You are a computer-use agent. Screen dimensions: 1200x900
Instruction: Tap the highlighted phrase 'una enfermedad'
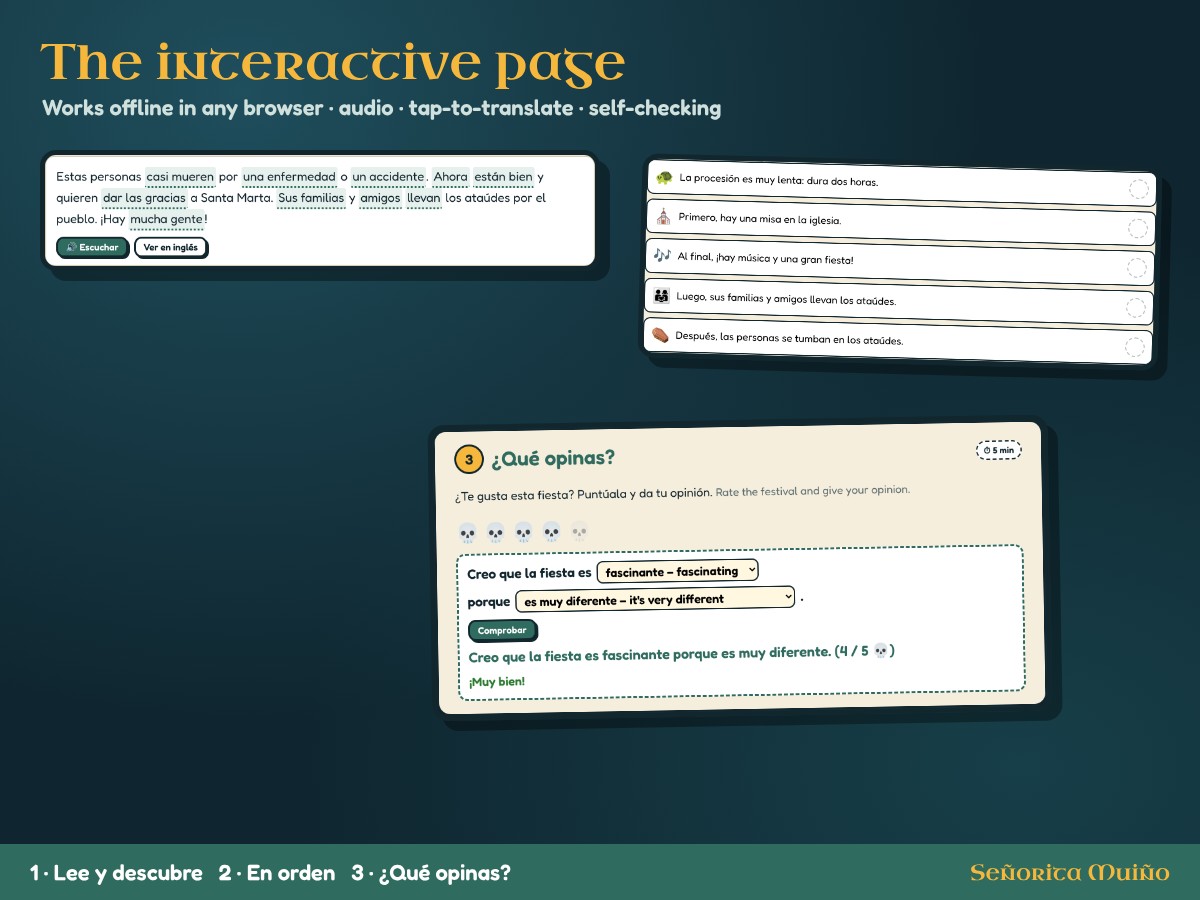tap(289, 177)
